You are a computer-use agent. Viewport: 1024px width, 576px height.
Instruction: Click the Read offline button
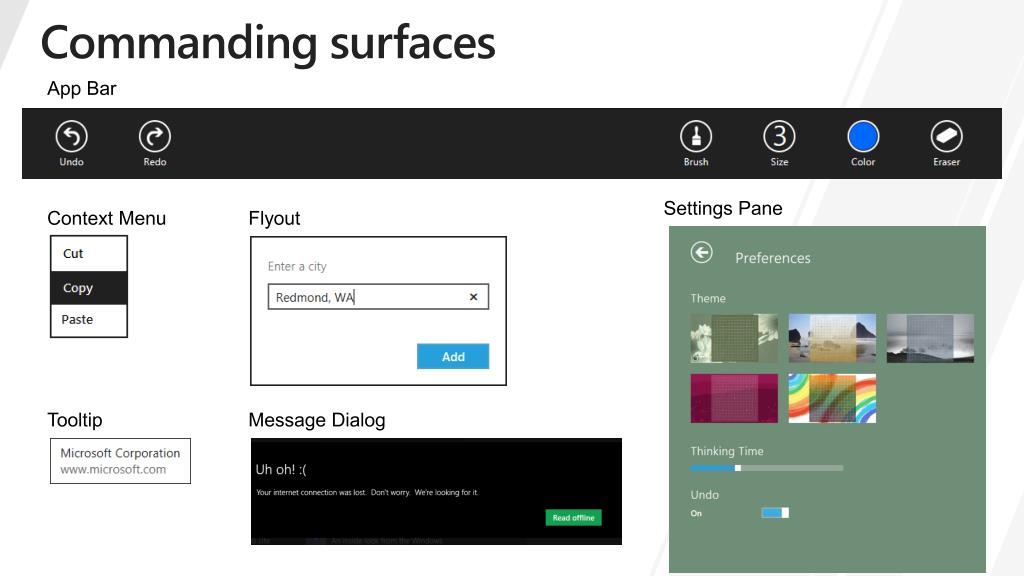point(573,518)
